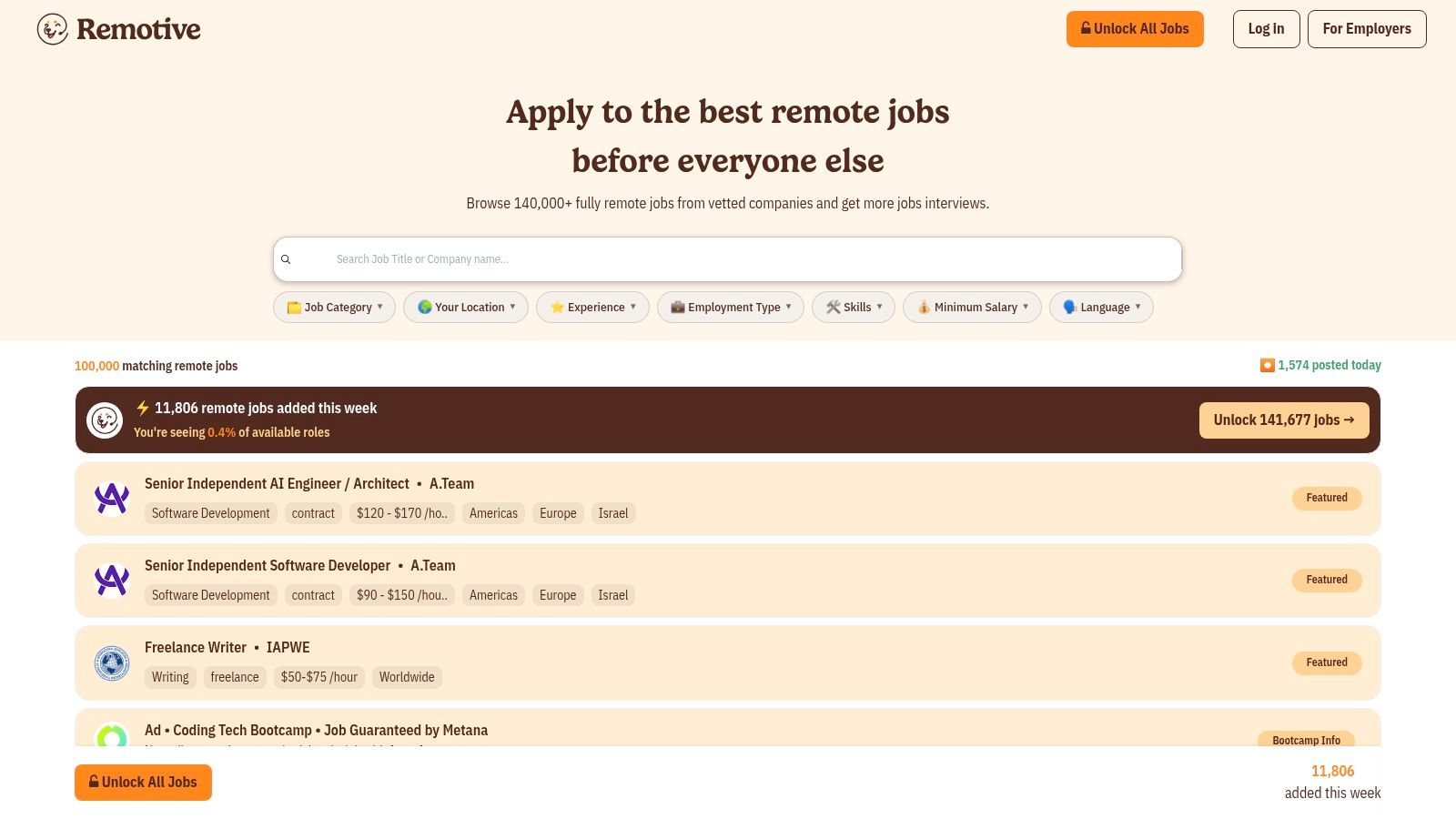Click the 100,000 matching remote jobs text
1456x819 pixels.
157,366
